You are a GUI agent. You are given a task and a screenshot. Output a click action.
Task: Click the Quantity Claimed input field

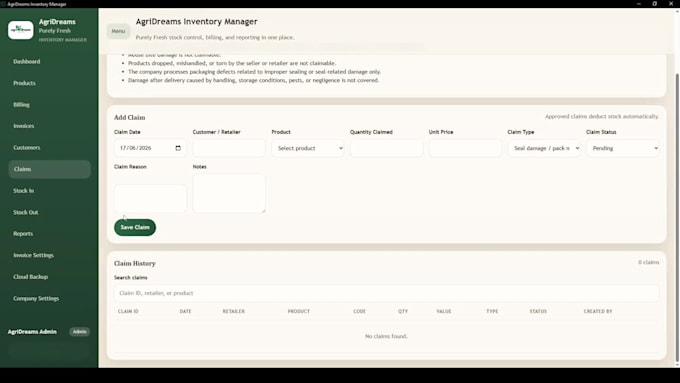386,148
